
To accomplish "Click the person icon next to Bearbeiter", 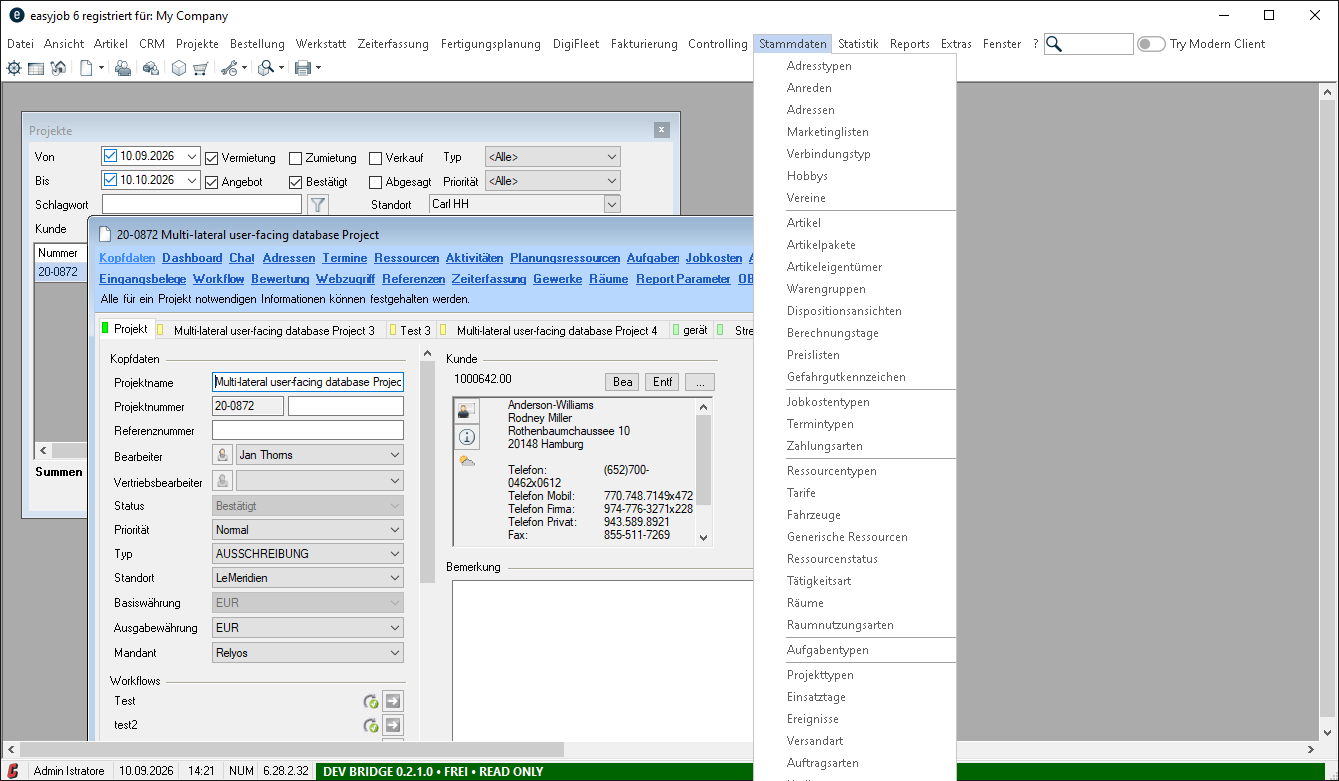I will [224, 455].
